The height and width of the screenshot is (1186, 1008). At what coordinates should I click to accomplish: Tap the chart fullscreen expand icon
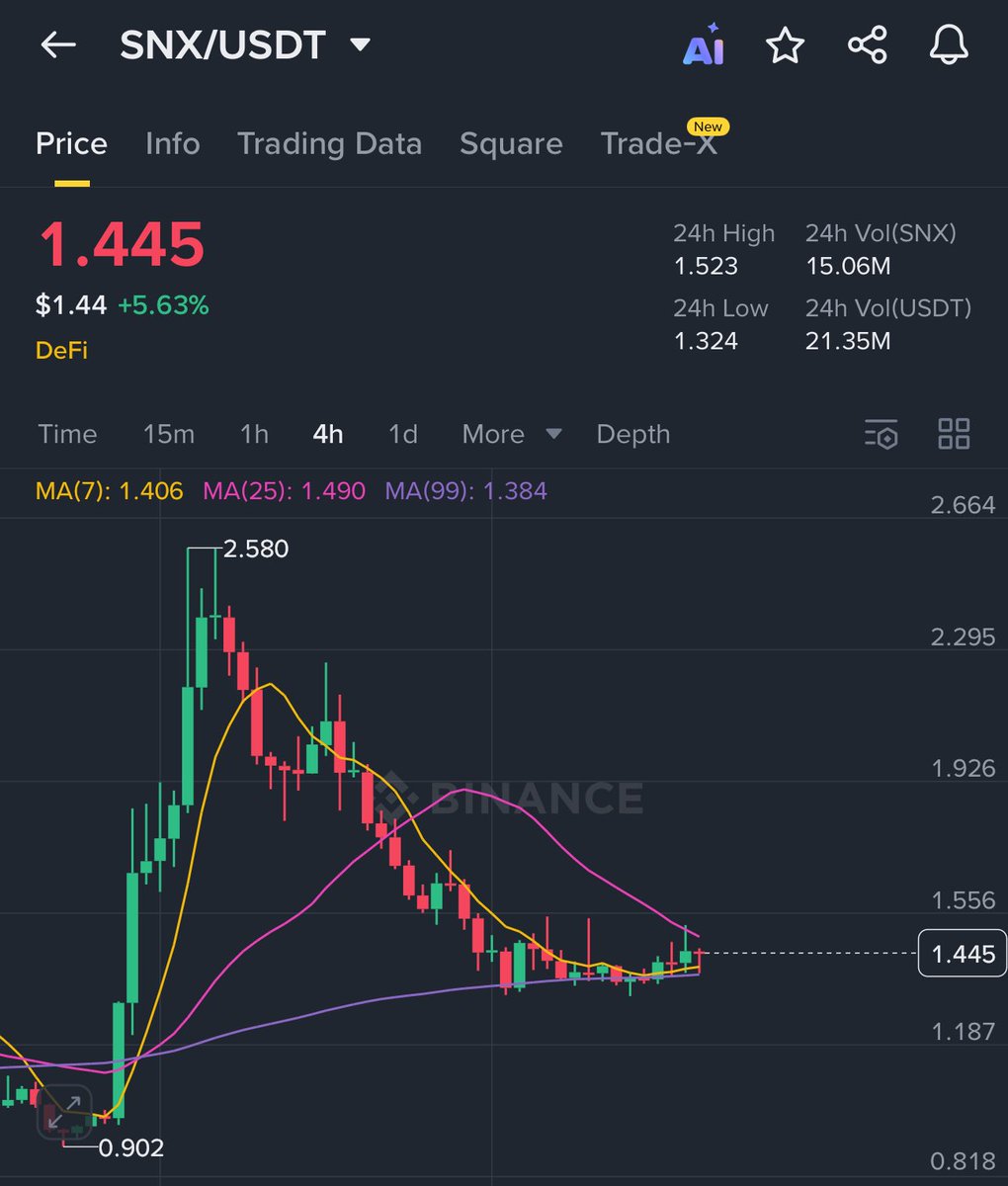(65, 1112)
